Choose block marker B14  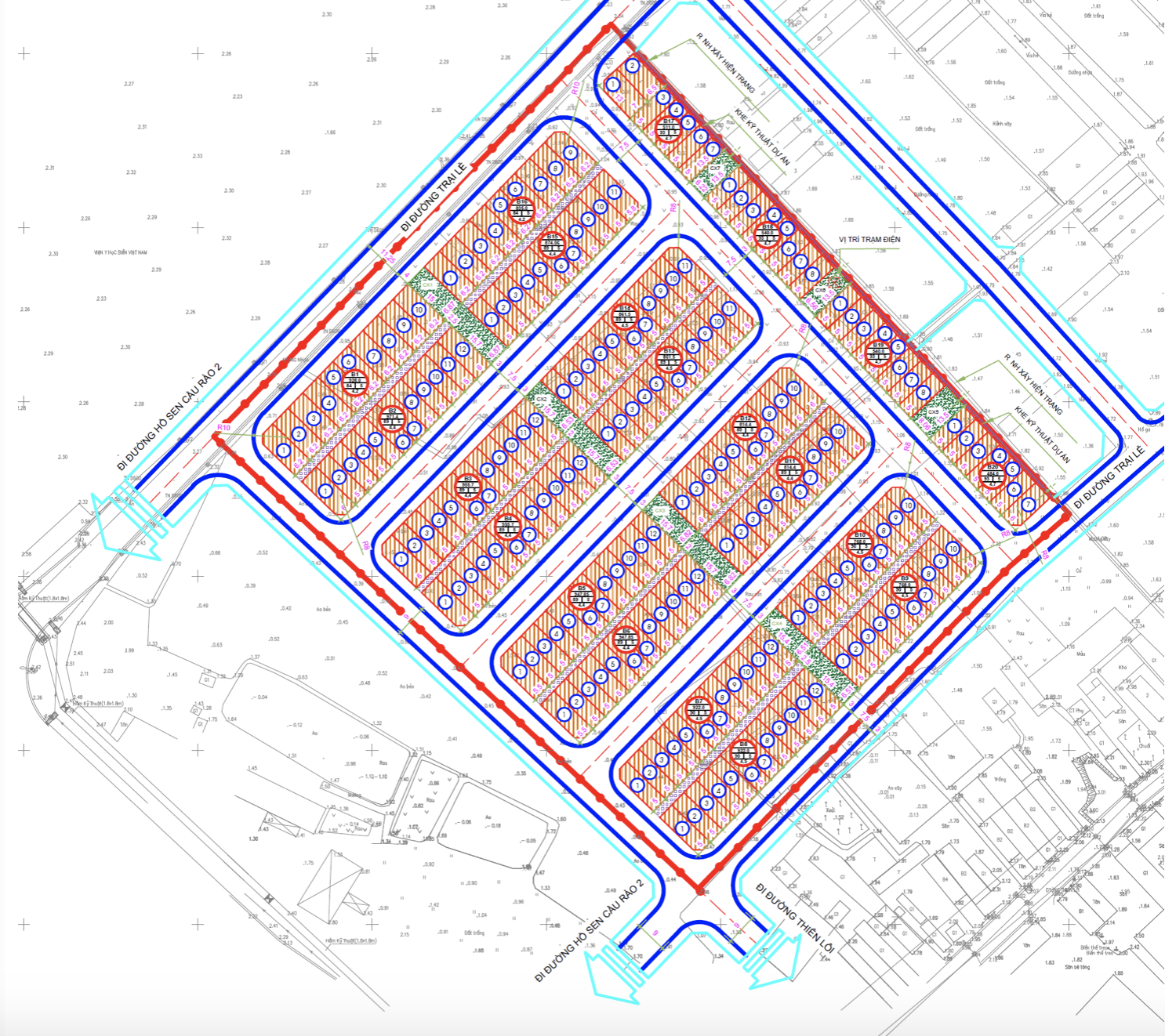click(x=624, y=315)
